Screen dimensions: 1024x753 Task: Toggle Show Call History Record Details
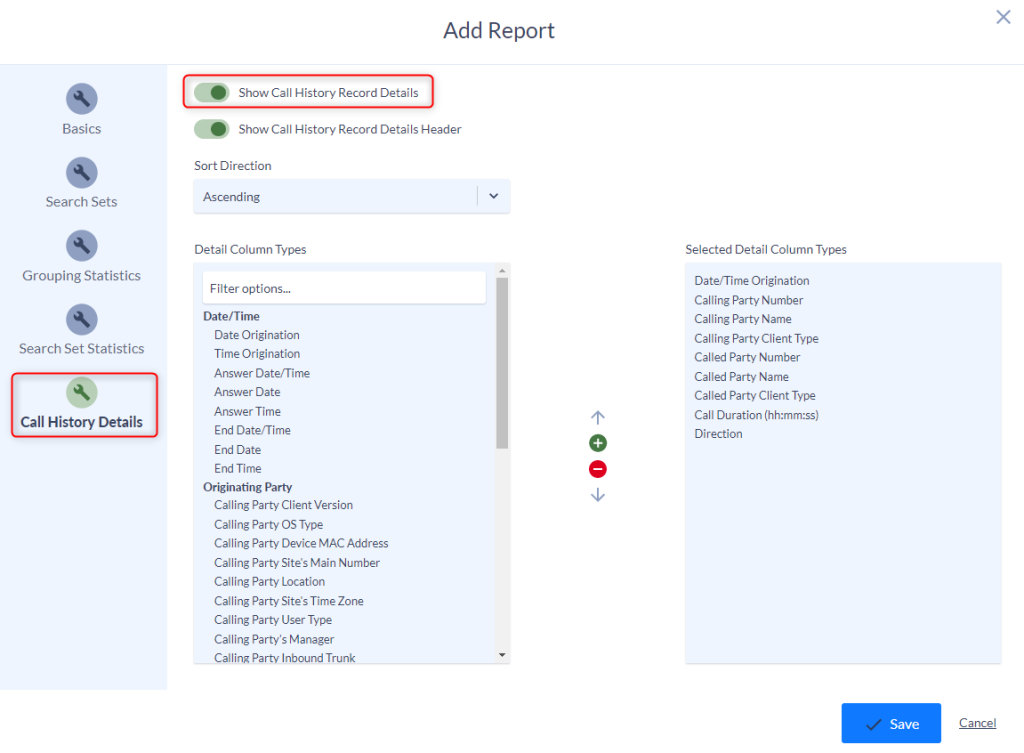[212, 93]
